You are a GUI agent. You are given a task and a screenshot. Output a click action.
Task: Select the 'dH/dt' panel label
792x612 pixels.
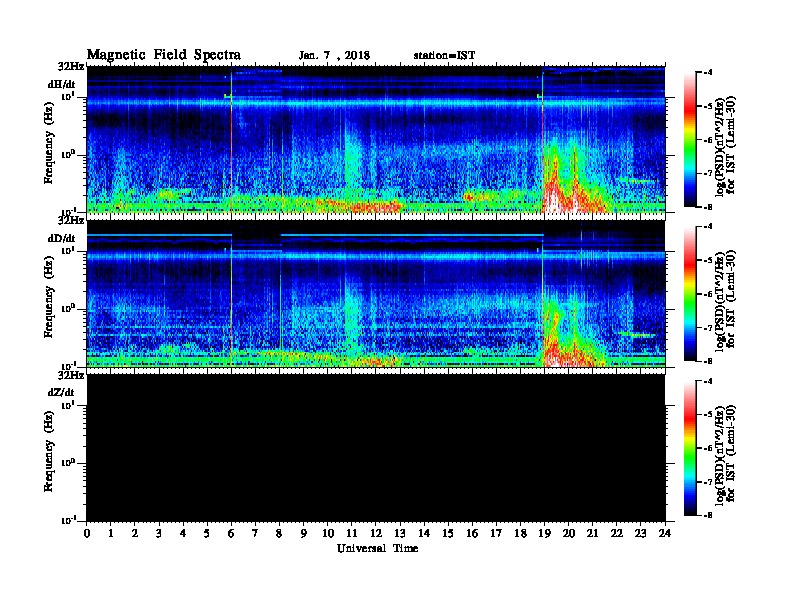coord(62,84)
